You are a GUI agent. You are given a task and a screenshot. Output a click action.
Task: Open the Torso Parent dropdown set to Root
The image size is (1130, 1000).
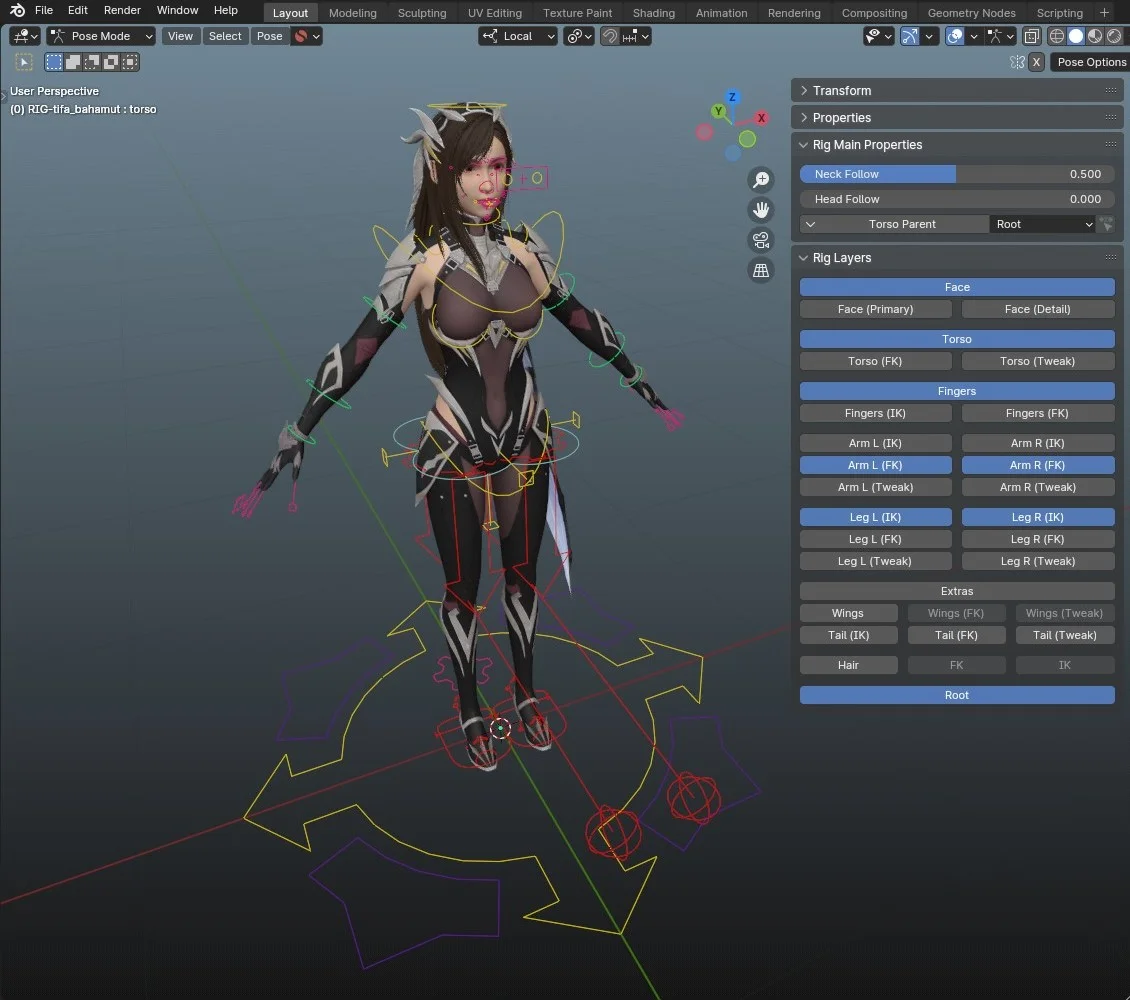point(1042,224)
